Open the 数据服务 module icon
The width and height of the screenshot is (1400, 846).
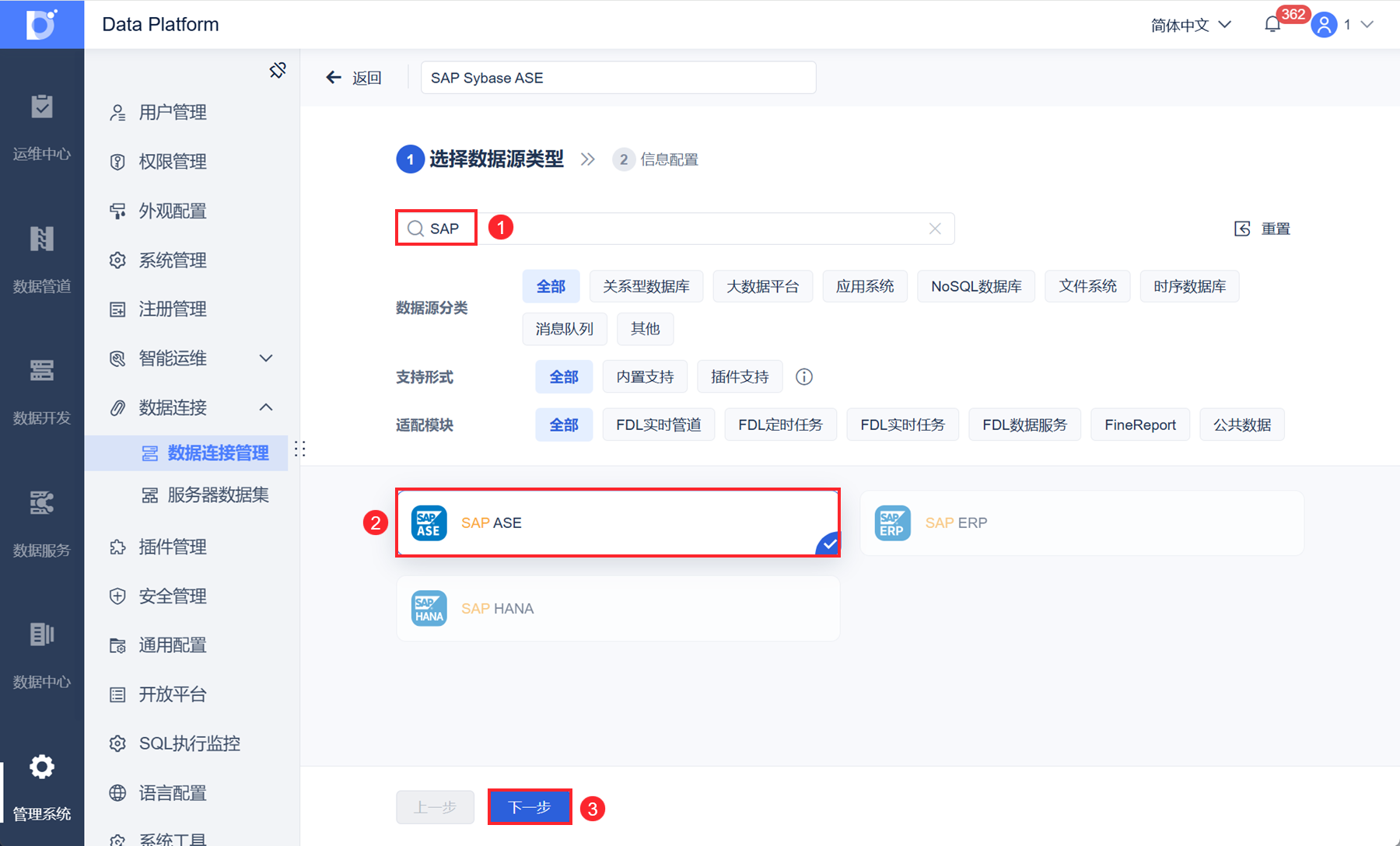tap(42, 502)
